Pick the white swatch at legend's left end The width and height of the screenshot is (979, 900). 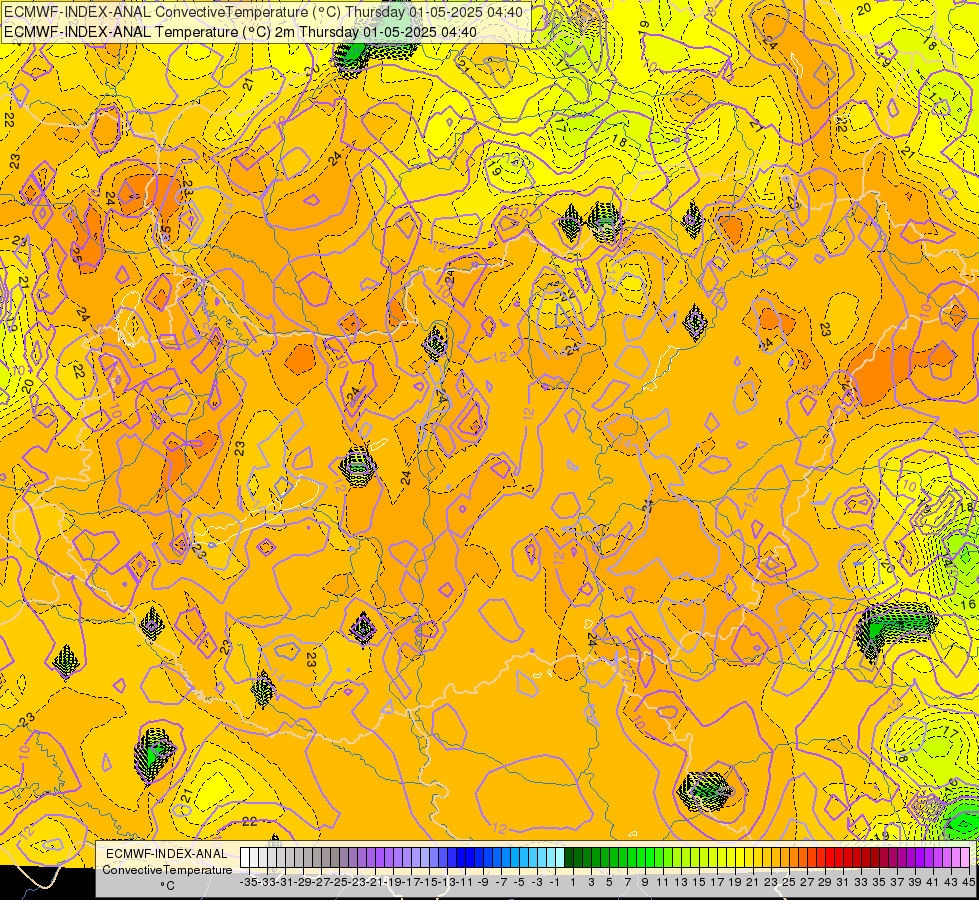pyautogui.click(x=245, y=858)
